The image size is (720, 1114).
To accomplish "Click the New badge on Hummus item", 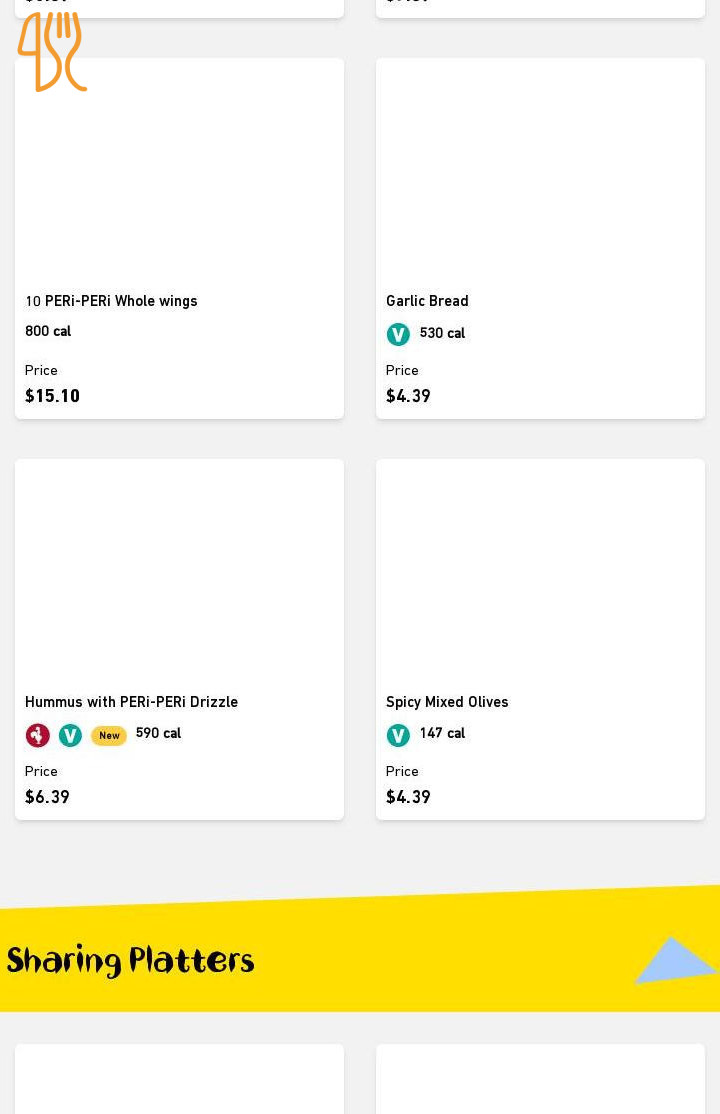I will point(109,736).
